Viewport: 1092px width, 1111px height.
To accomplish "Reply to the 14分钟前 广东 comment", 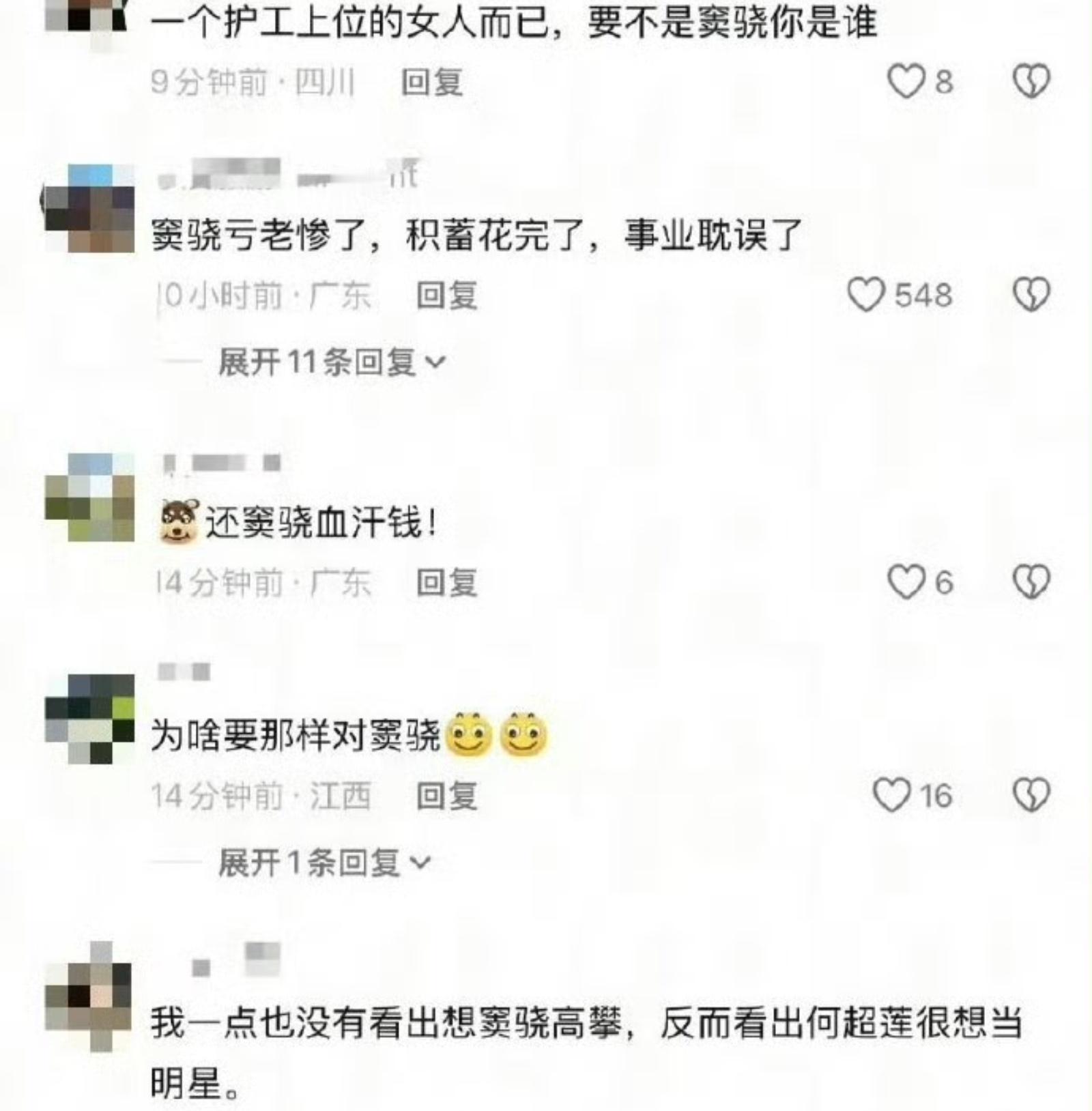I will (447, 583).
